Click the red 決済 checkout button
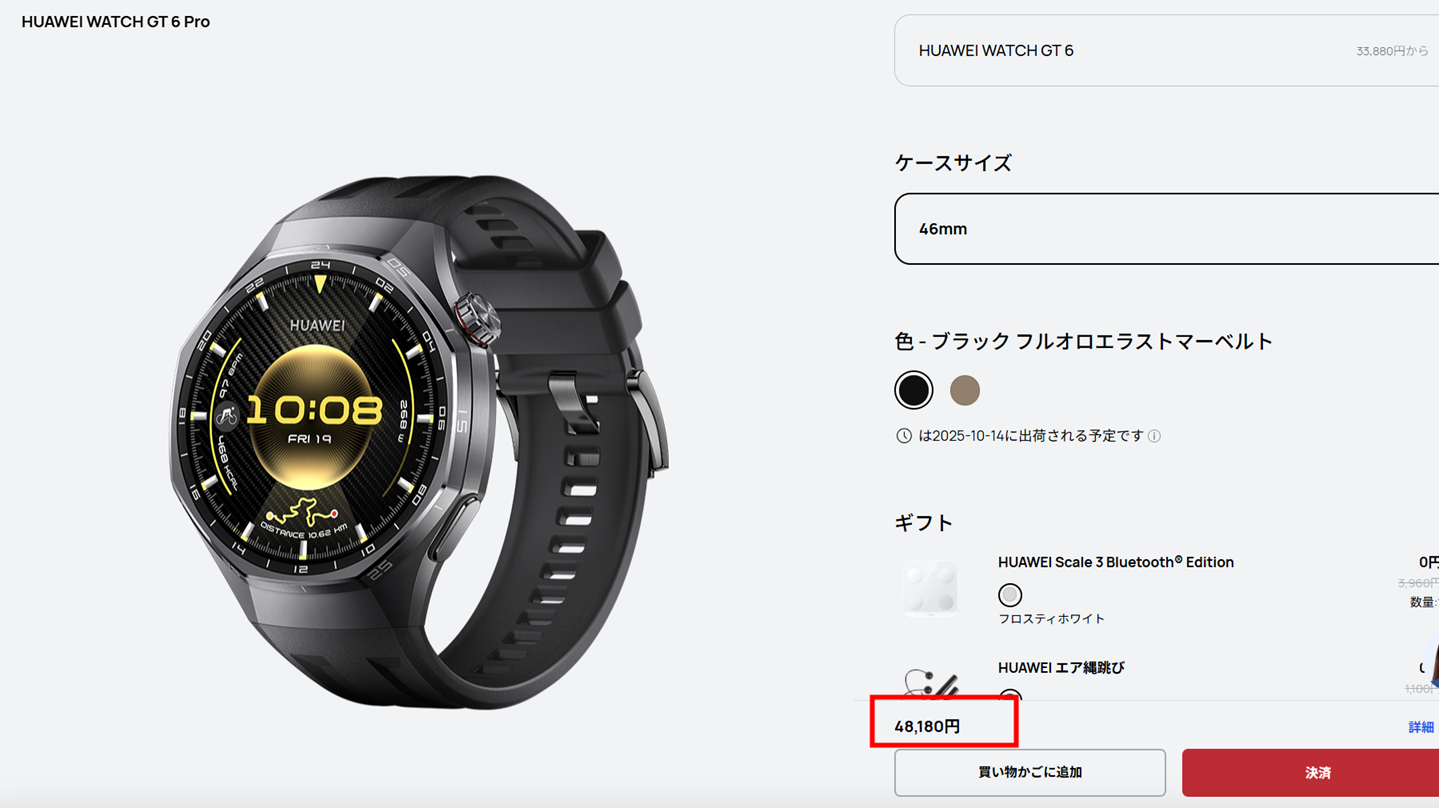Screen dimensions: 1439x808 [x=1310, y=773]
